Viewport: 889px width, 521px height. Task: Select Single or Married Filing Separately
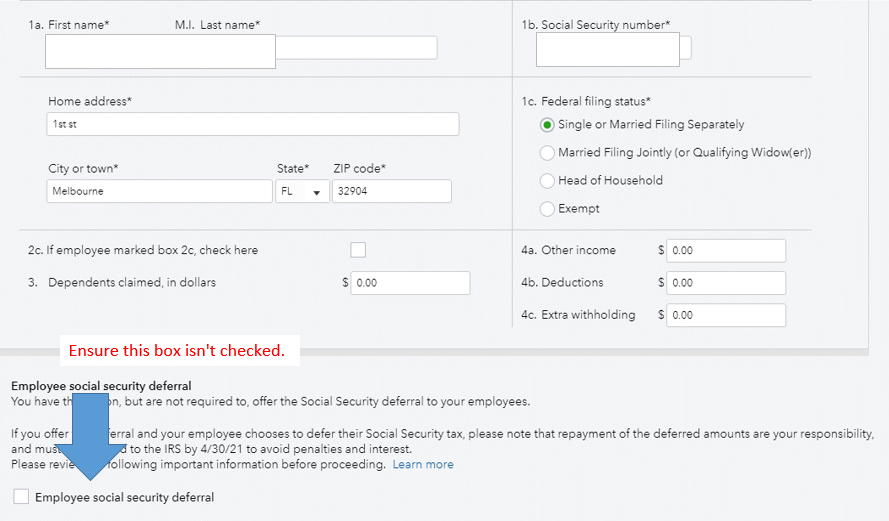pos(547,125)
